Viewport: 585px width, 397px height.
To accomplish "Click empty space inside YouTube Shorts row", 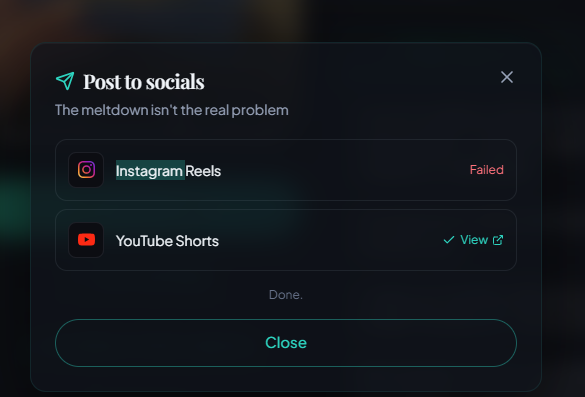I will coord(328,240).
